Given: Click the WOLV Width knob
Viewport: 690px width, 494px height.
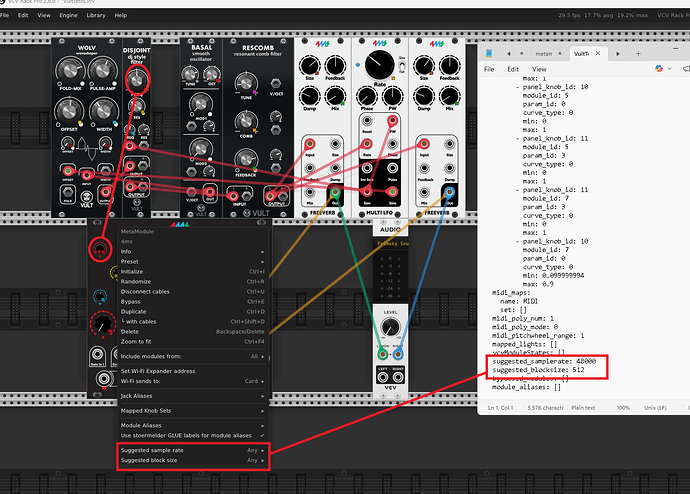Looking at the screenshot, I should [x=103, y=111].
